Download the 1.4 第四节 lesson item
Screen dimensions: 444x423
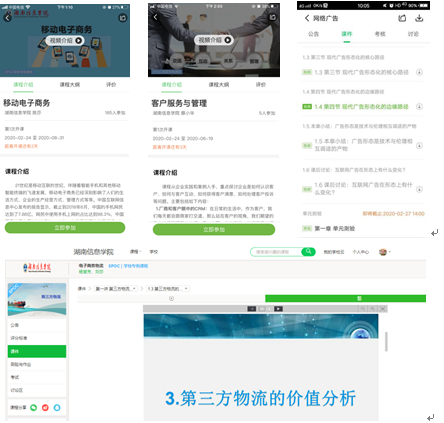(x=419, y=107)
